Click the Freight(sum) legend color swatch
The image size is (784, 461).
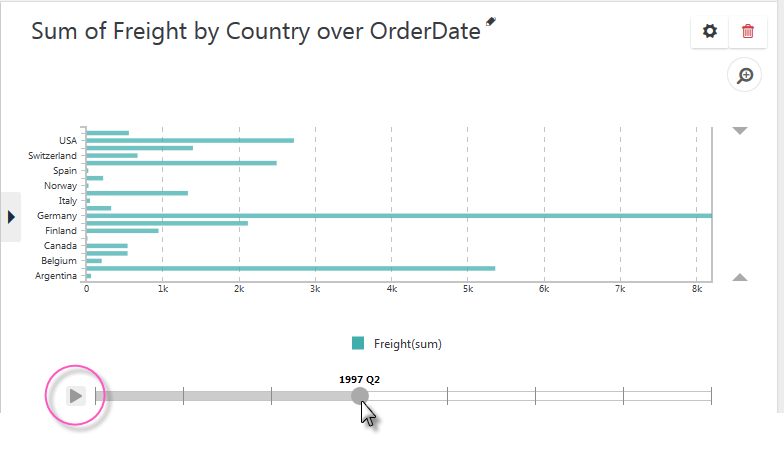[x=358, y=344]
